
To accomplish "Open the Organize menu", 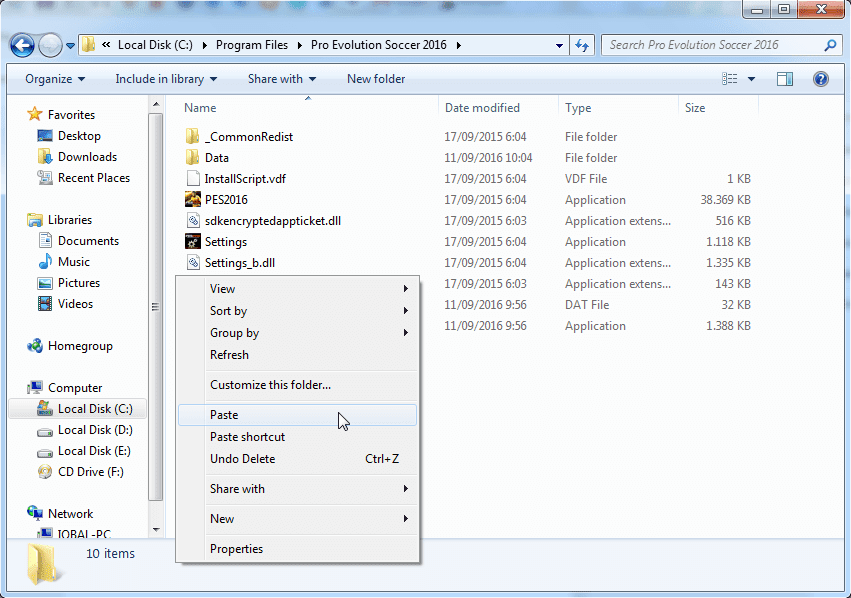I will pyautogui.click(x=55, y=79).
